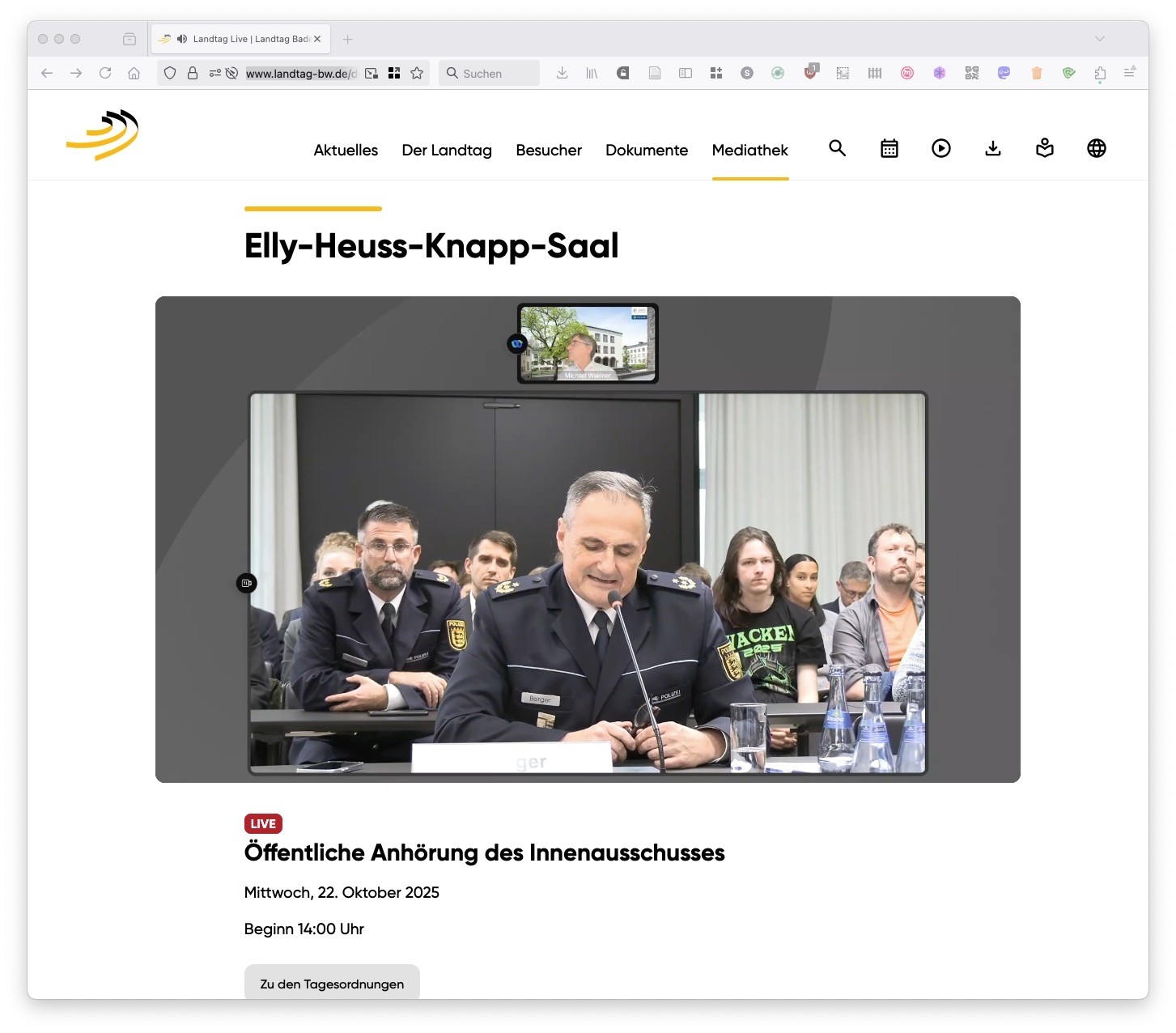Open Firefox downloads arrow in the toolbar
Viewport: 1176px width, 1033px height.
562,73
